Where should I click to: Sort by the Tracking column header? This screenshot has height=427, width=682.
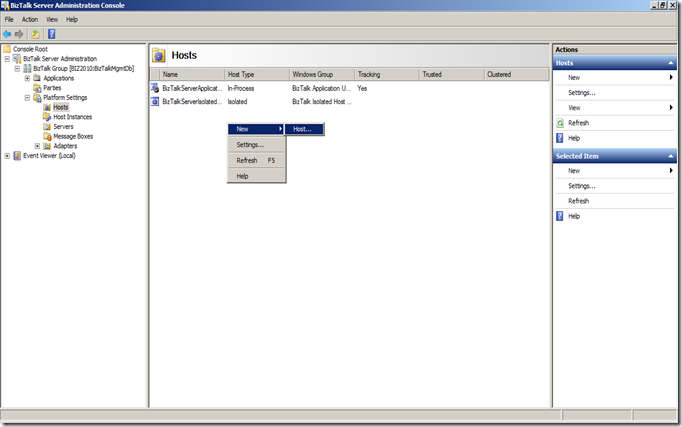[x=387, y=74]
